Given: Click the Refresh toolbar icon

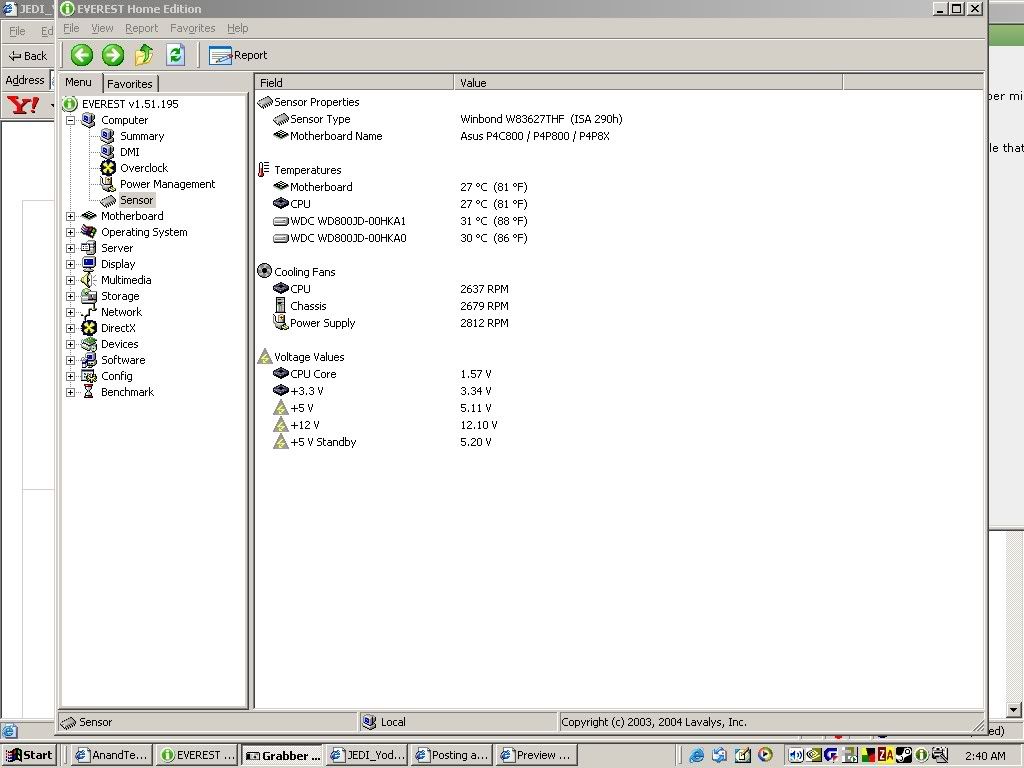Looking at the screenshot, I should pyautogui.click(x=176, y=55).
